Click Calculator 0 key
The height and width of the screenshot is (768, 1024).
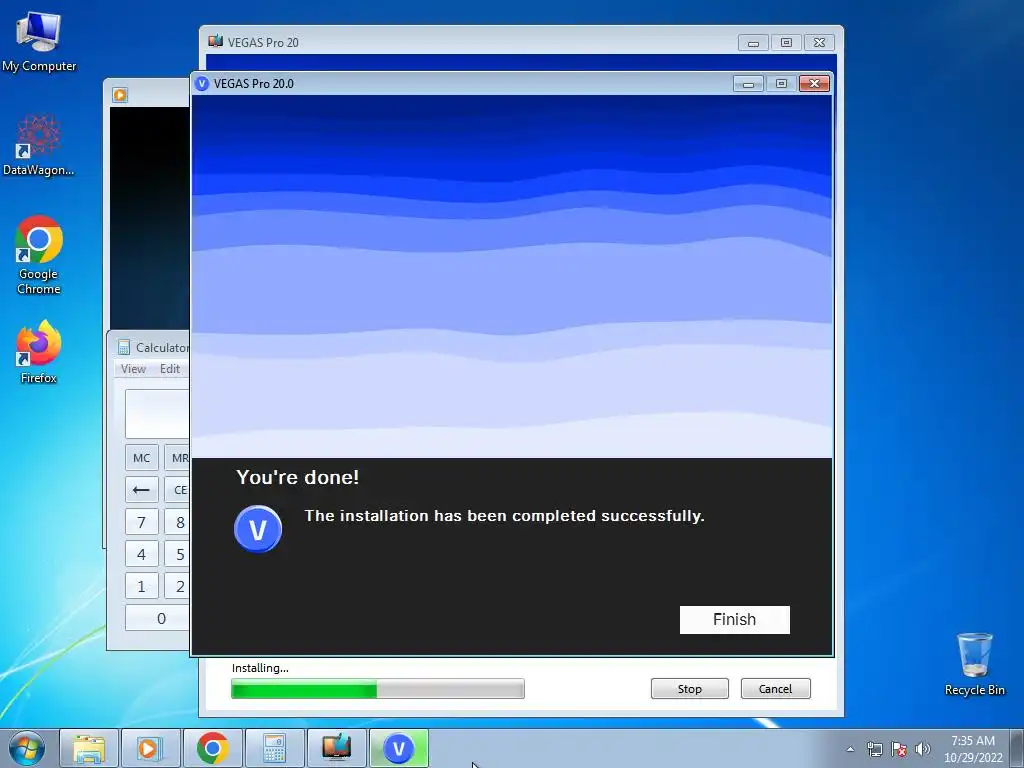click(x=157, y=618)
